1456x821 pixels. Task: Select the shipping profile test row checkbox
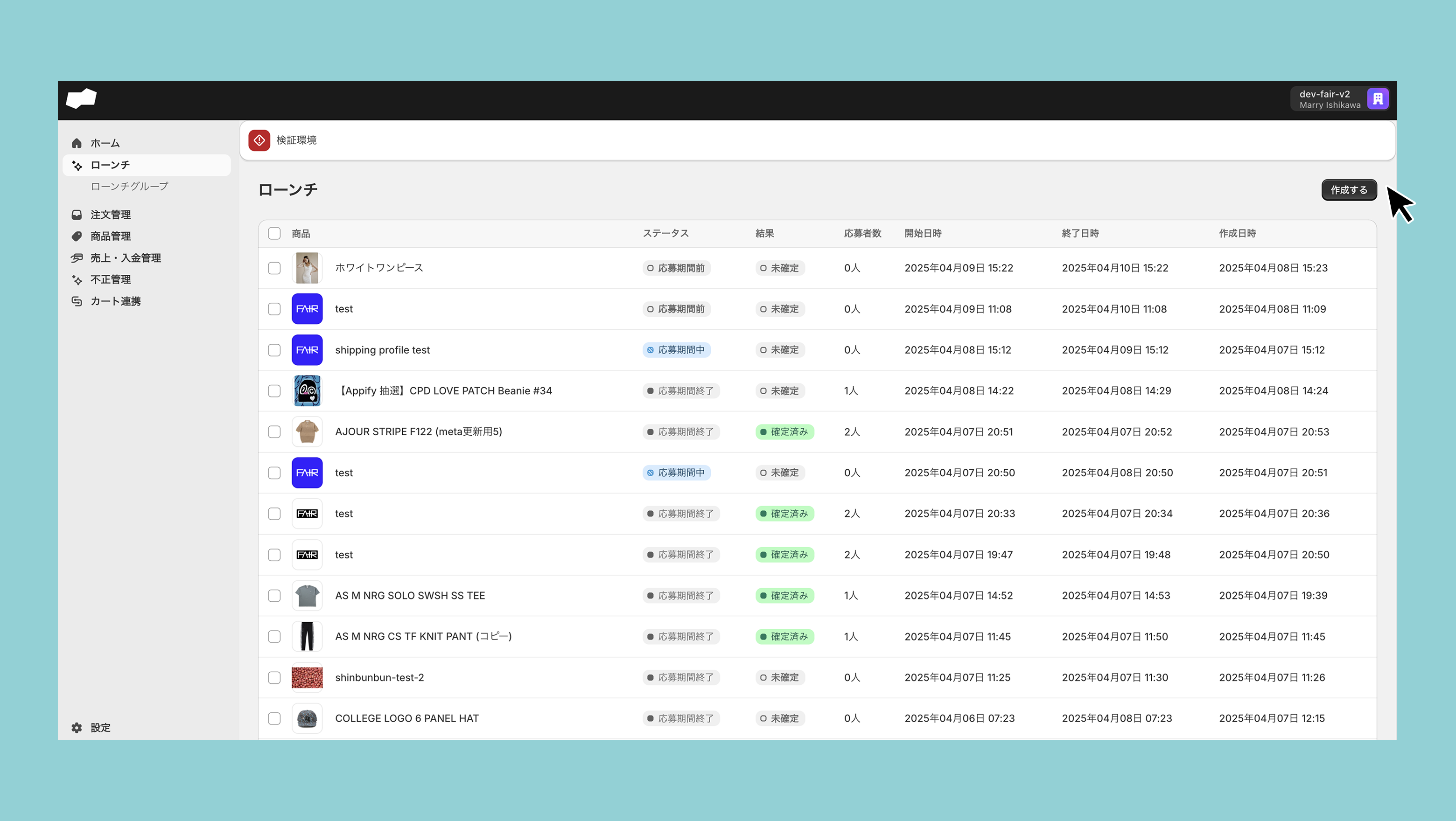pyautogui.click(x=274, y=350)
